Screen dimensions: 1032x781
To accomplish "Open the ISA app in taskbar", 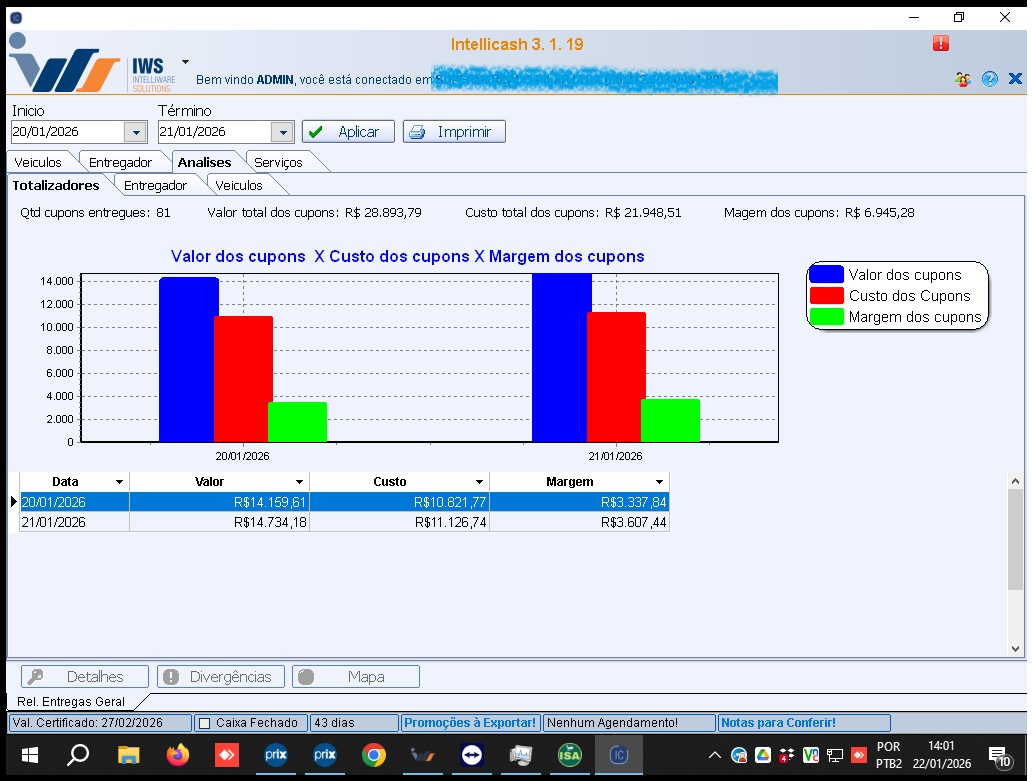I will point(569,755).
